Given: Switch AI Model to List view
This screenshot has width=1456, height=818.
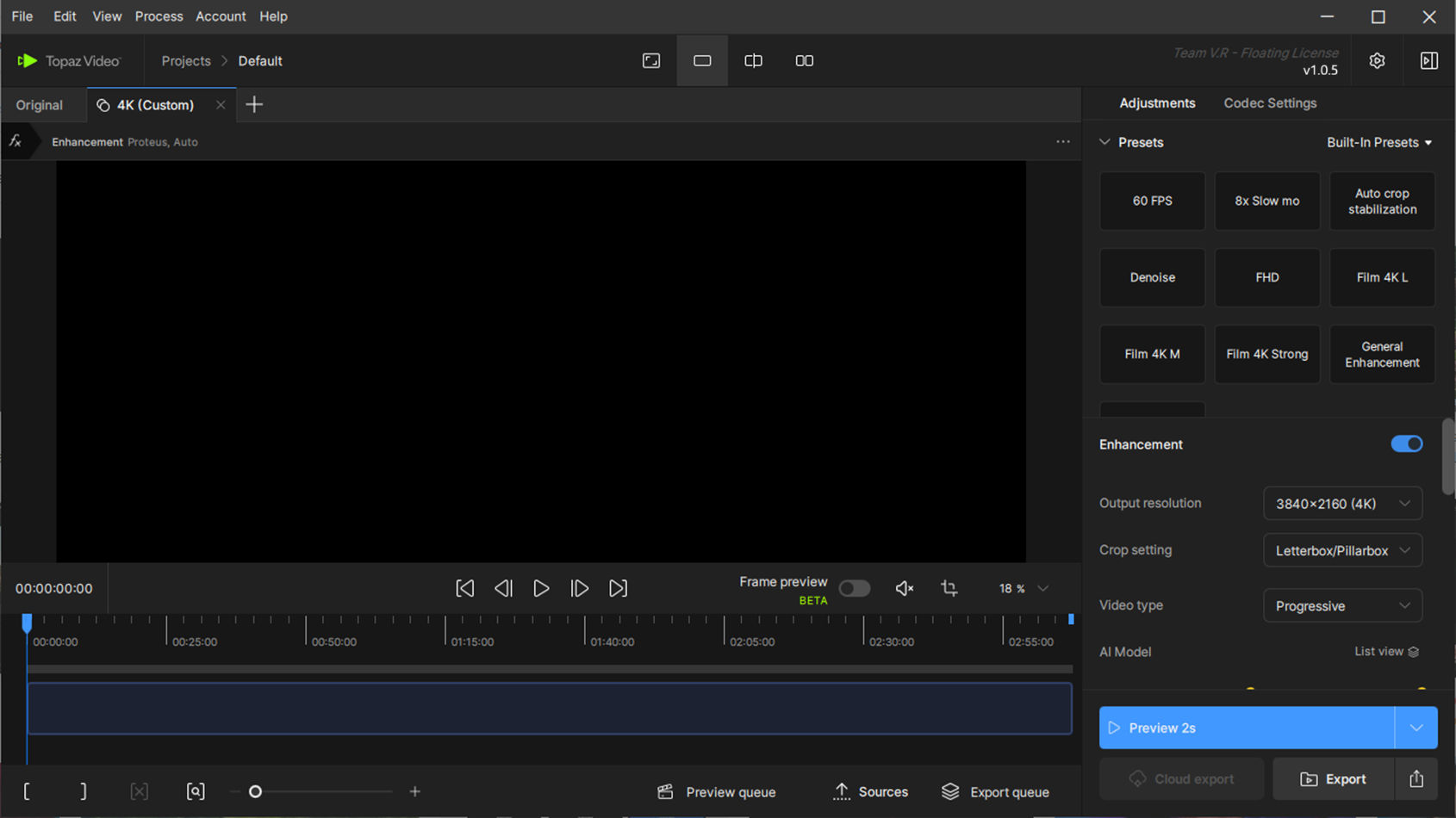Looking at the screenshot, I should [1385, 652].
